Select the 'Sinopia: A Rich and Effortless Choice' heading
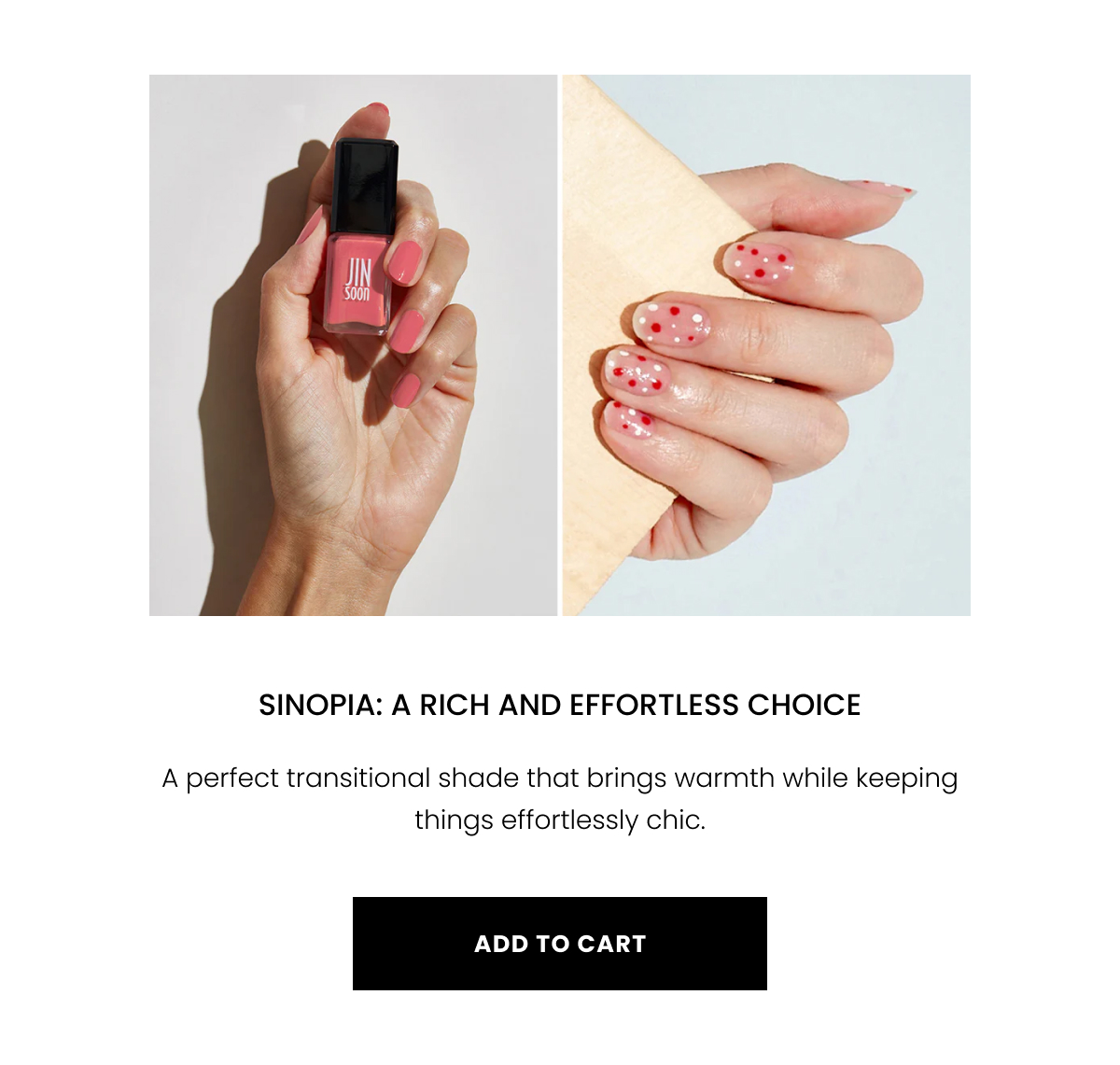This screenshot has height=1065, width=1120. click(560, 705)
